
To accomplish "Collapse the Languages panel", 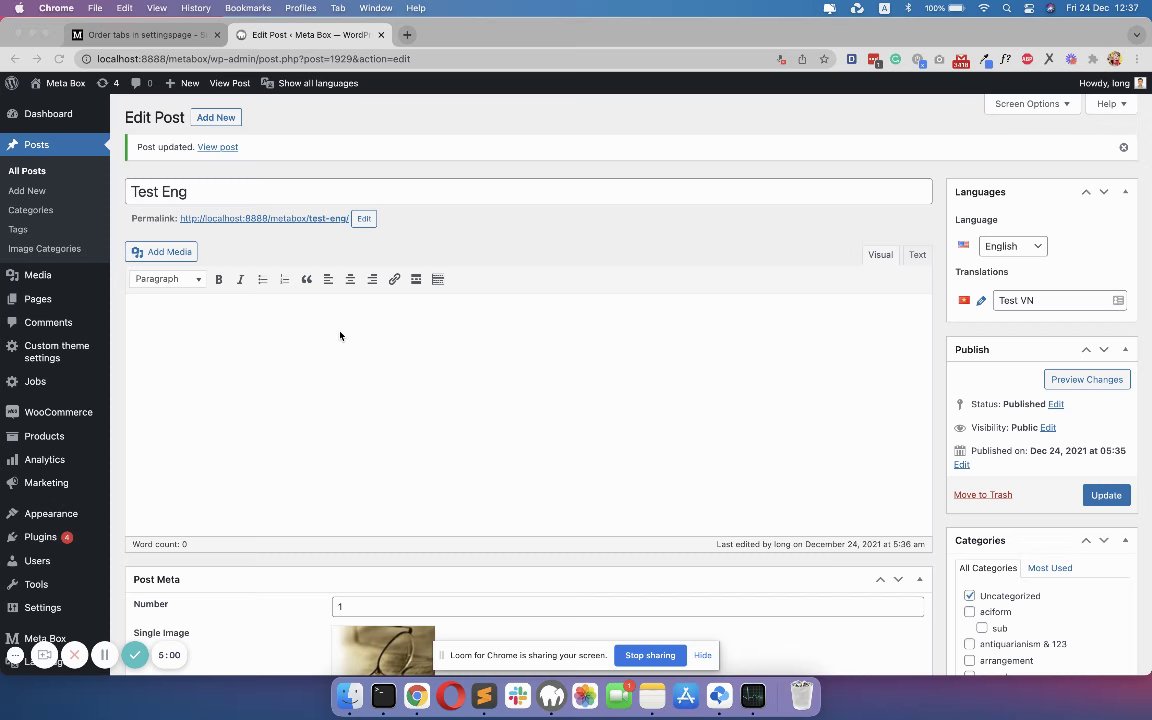I will click(1125, 192).
